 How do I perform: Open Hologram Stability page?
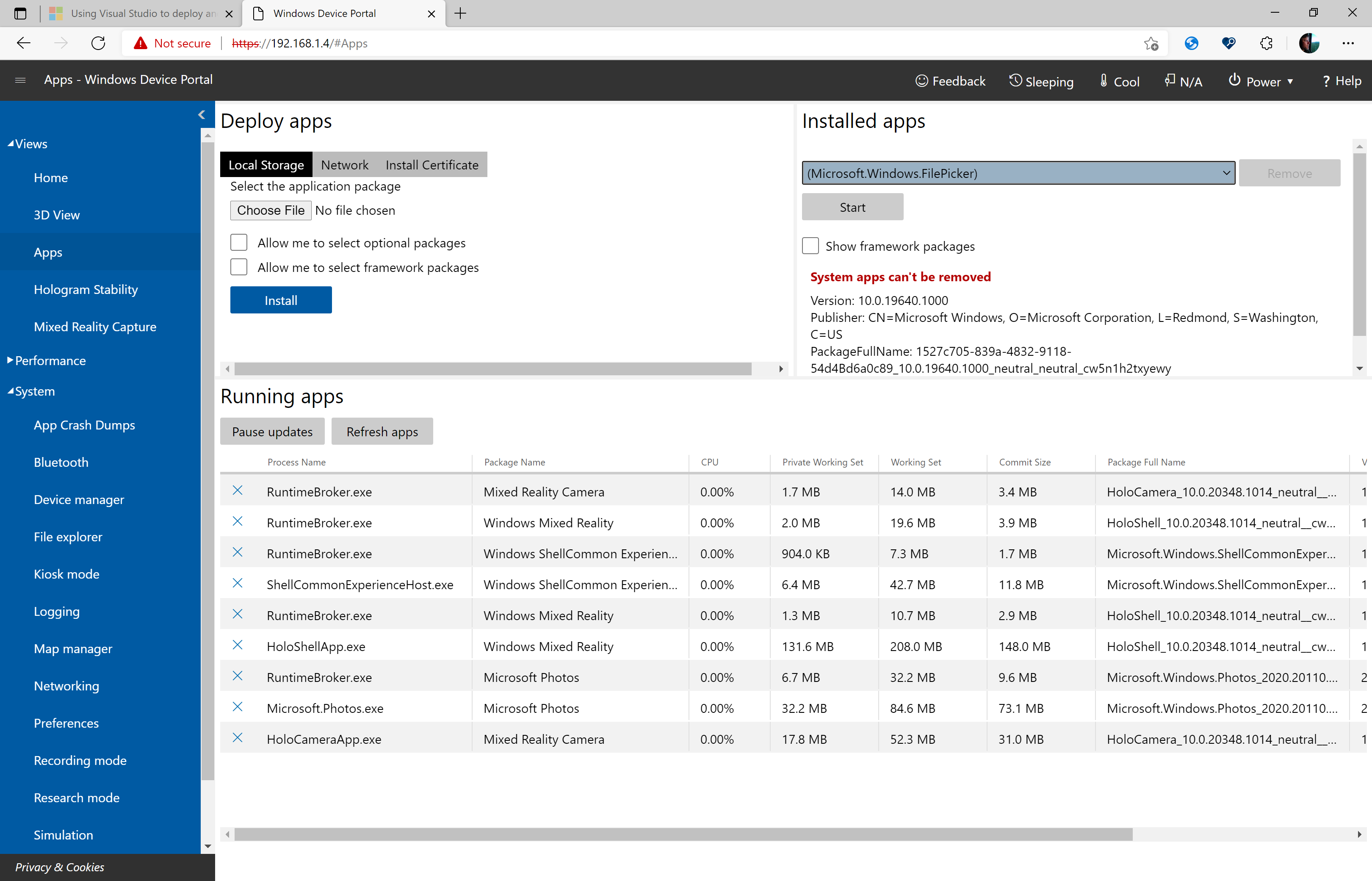(86, 289)
